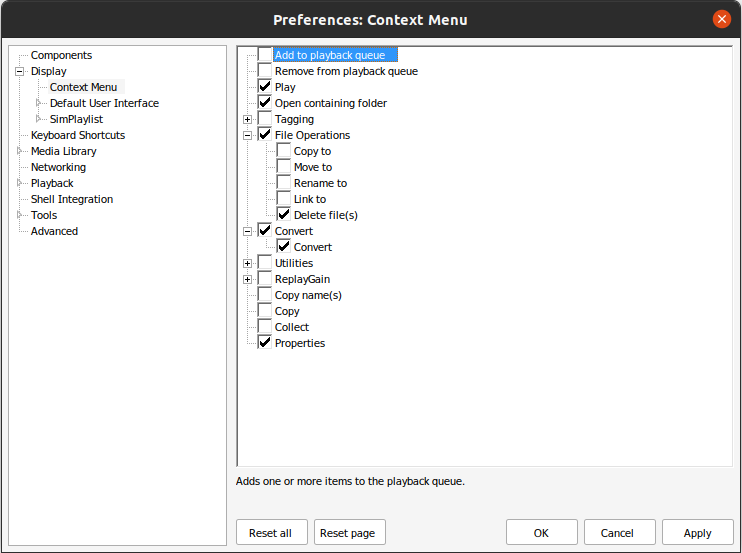
Task: Check the Collect item box
Action: coord(265,326)
